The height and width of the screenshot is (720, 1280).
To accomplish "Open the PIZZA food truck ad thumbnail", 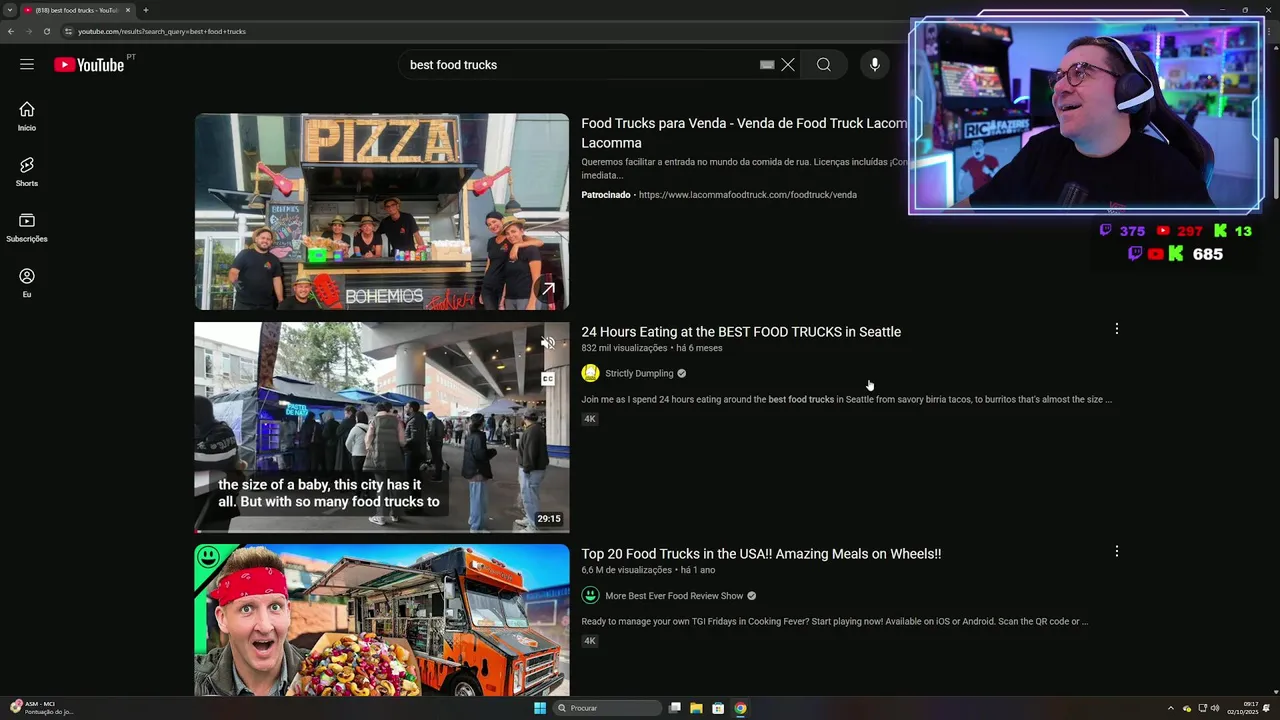I will [x=382, y=211].
